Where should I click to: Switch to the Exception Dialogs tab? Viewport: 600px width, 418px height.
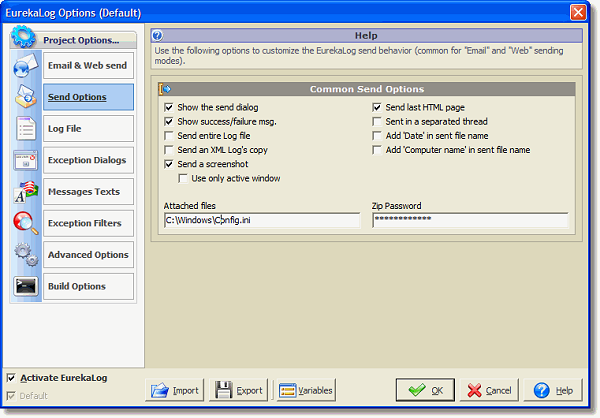[x=88, y=160]
